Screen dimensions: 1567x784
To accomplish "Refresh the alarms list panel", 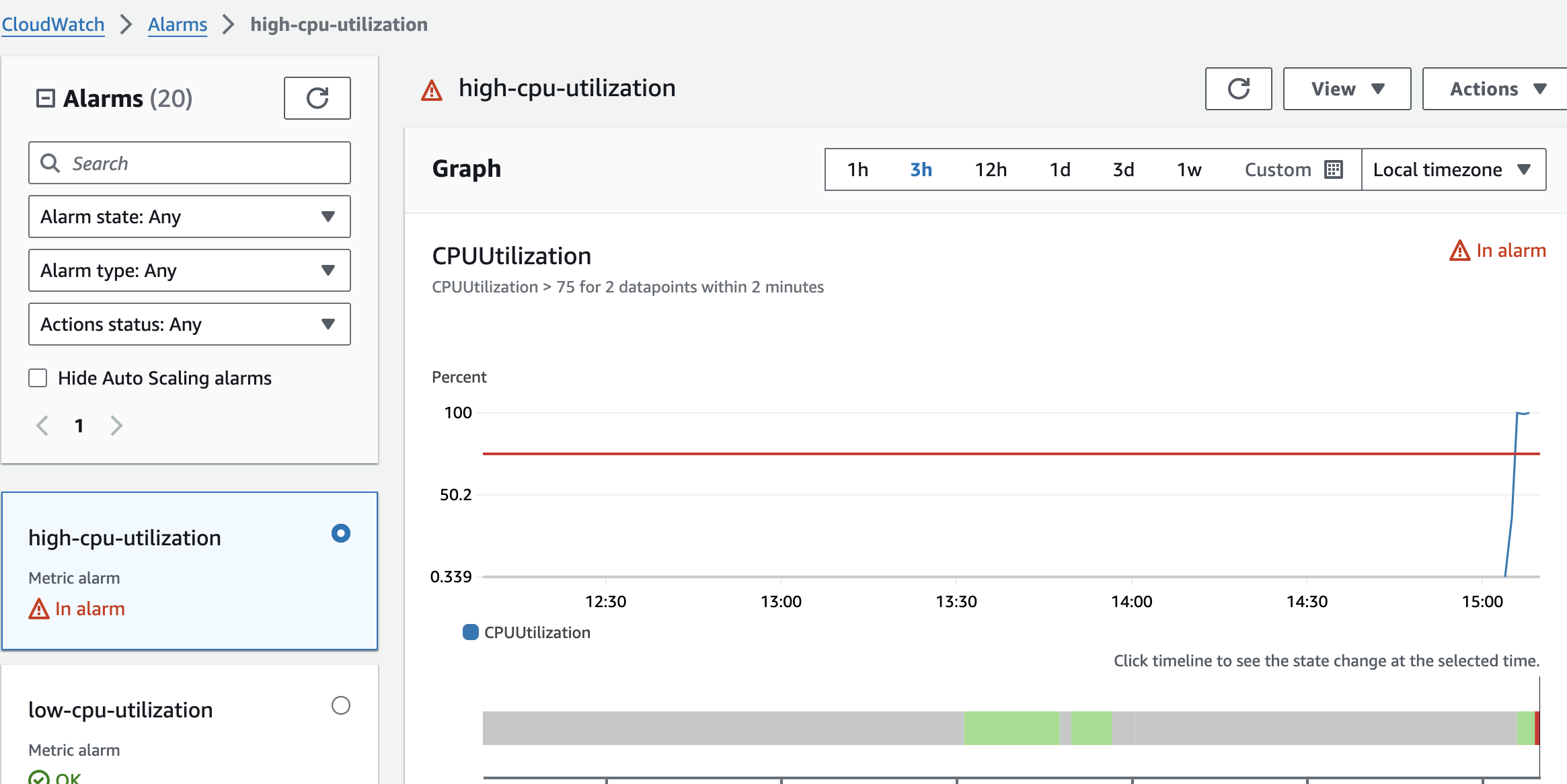I will coord(317,98).
